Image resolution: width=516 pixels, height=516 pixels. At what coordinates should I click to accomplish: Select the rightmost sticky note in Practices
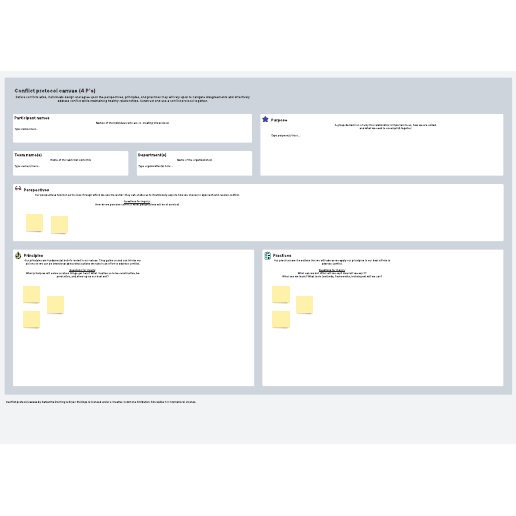coord(304,305)
